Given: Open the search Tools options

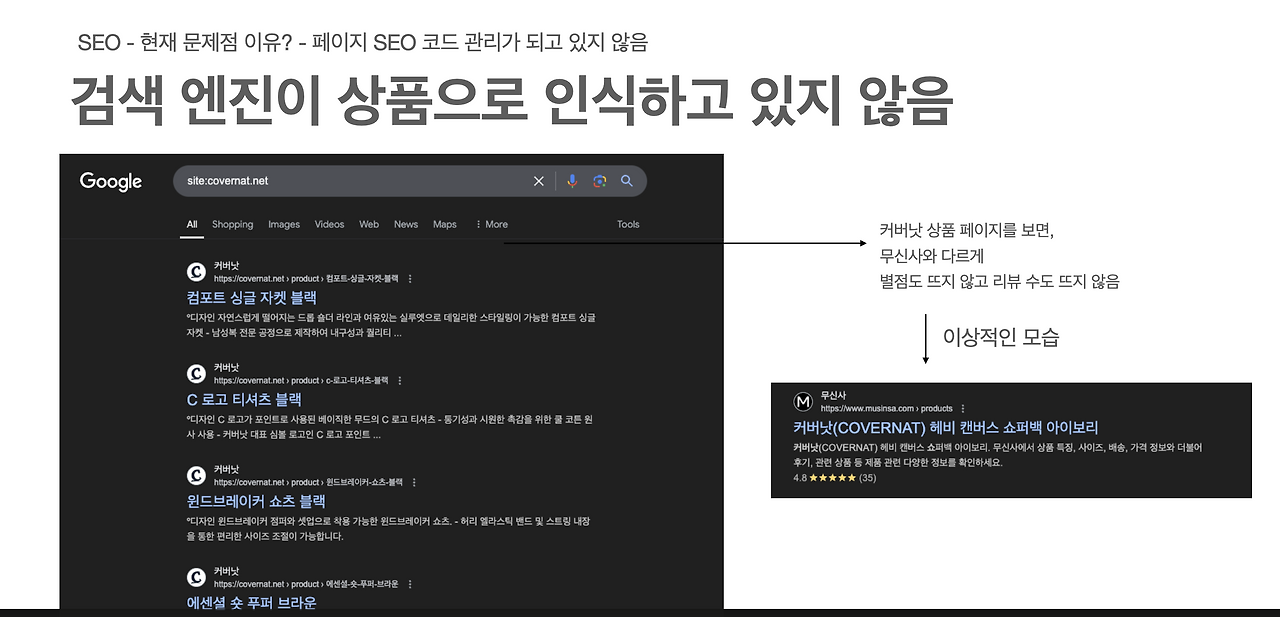Looking at the screenshot, I should tap(628, 224).
